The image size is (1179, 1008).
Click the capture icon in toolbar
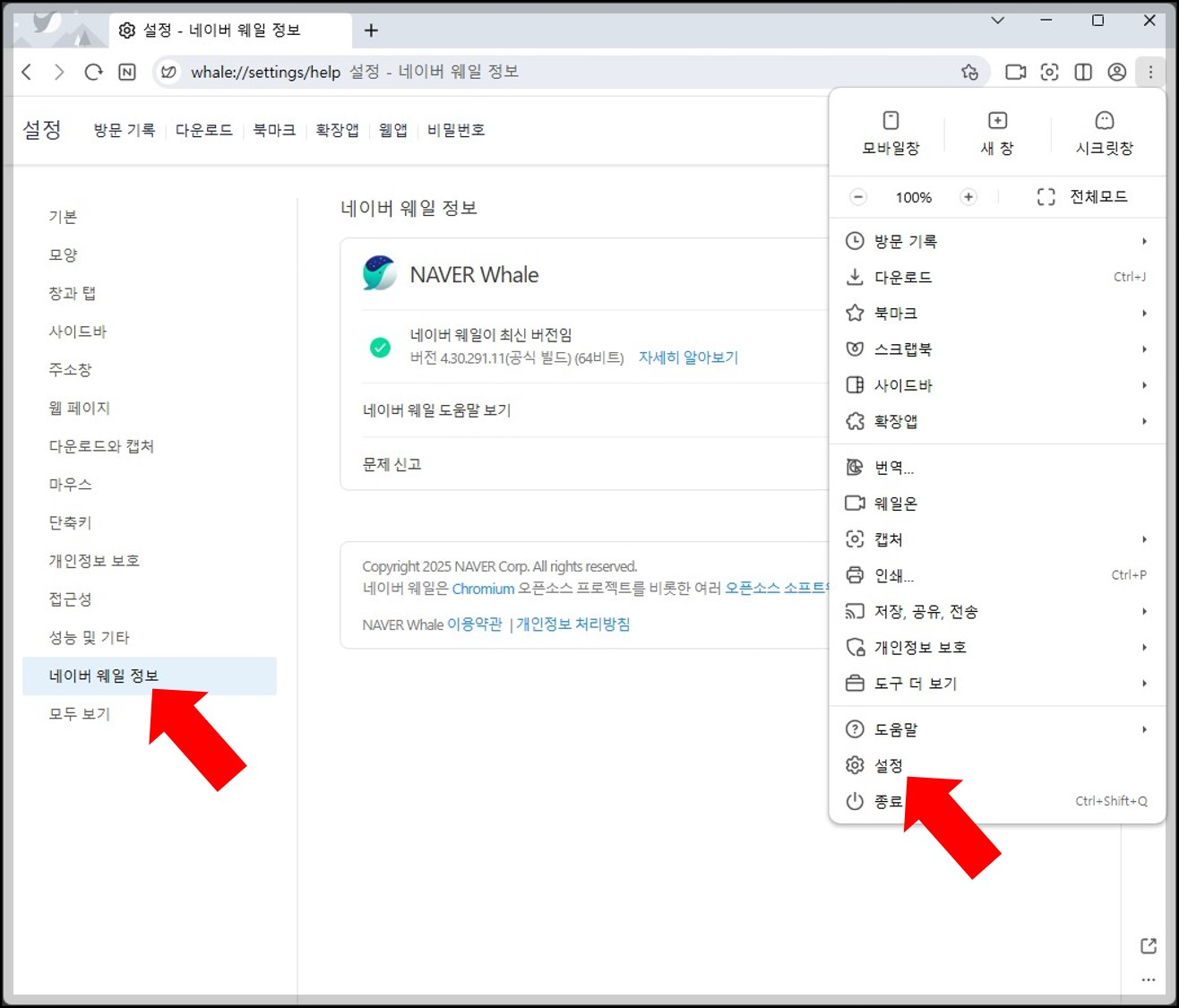click(x=1049, y=72)
